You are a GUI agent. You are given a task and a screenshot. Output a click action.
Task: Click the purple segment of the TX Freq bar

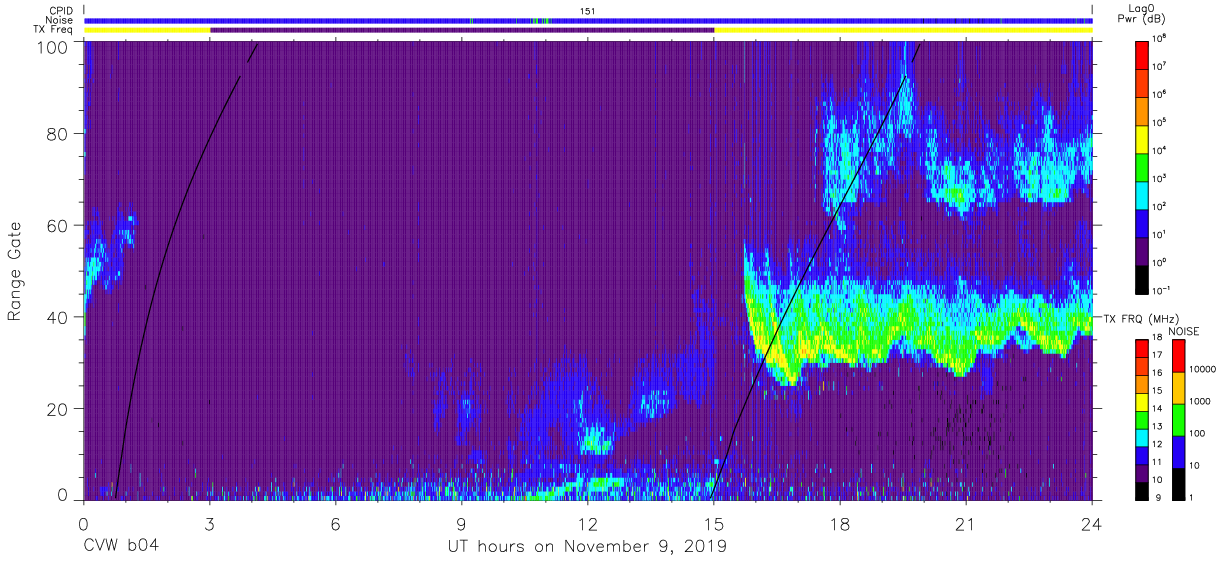tap(462, 30)
